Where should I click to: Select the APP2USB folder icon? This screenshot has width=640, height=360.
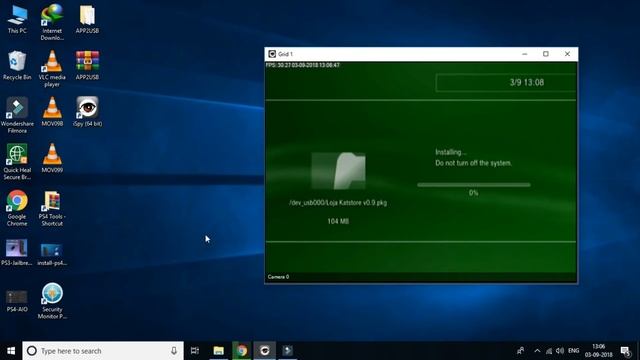87,19
